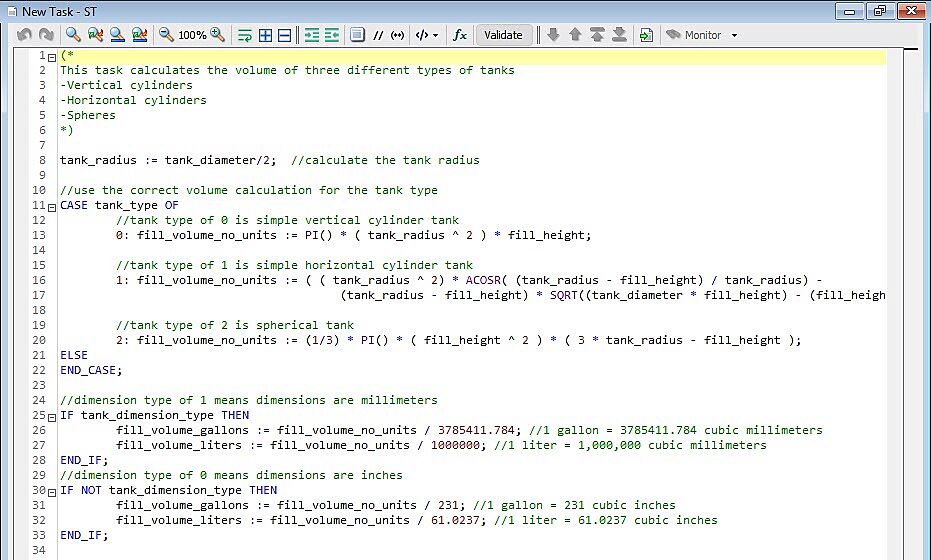Click the move up arrow icon
This screenshot has height=560, width=931.
(x=575, y=35)
